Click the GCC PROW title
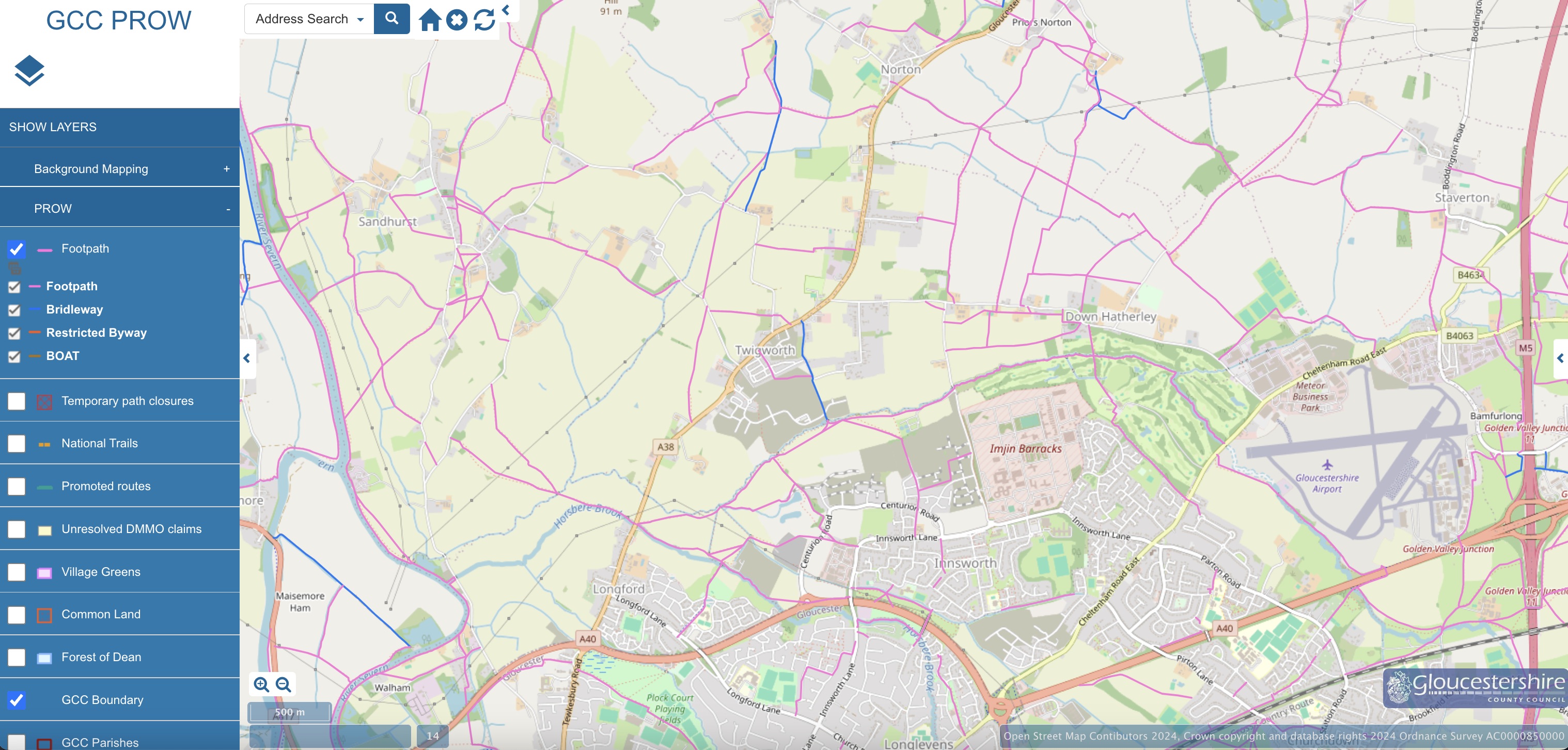This screenshot has width=1568, height=750. [119, 20]
